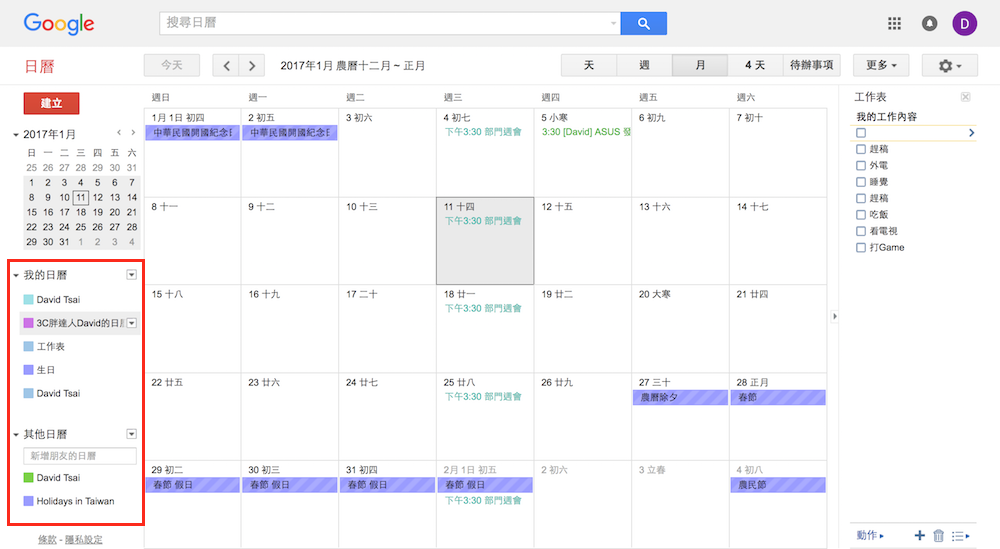The height and width of the screenshot is (549, 1000).
Task: Check the 外電 task checkbox
Action: pyautogui.click(x=861, y=166)
